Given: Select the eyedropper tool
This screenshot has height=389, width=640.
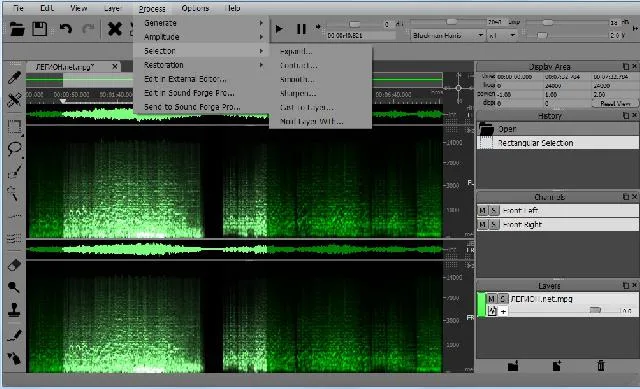Looking at the screenshot, I should point(14,77).
